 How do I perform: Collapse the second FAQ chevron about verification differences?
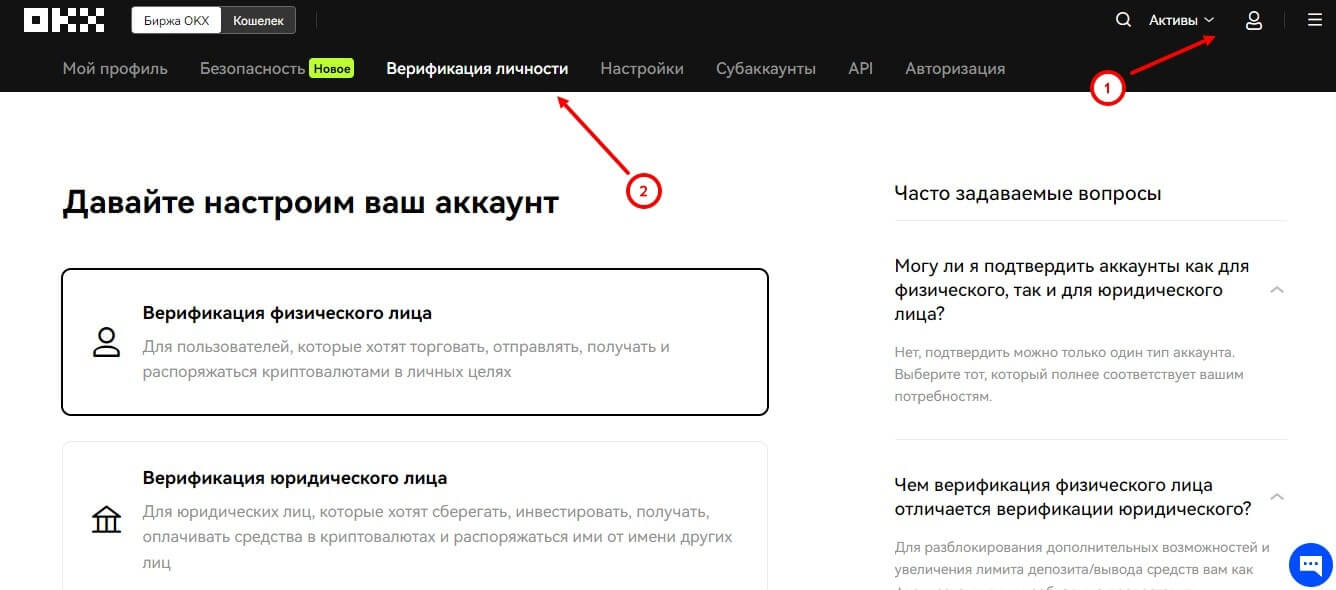pos(1276,497)
